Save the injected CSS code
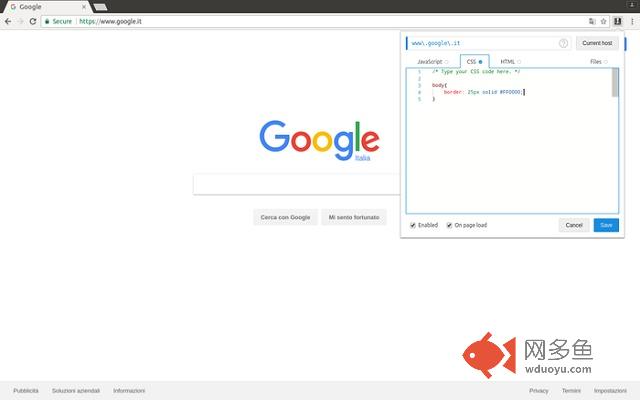640x400 pixels. (606, 225)
